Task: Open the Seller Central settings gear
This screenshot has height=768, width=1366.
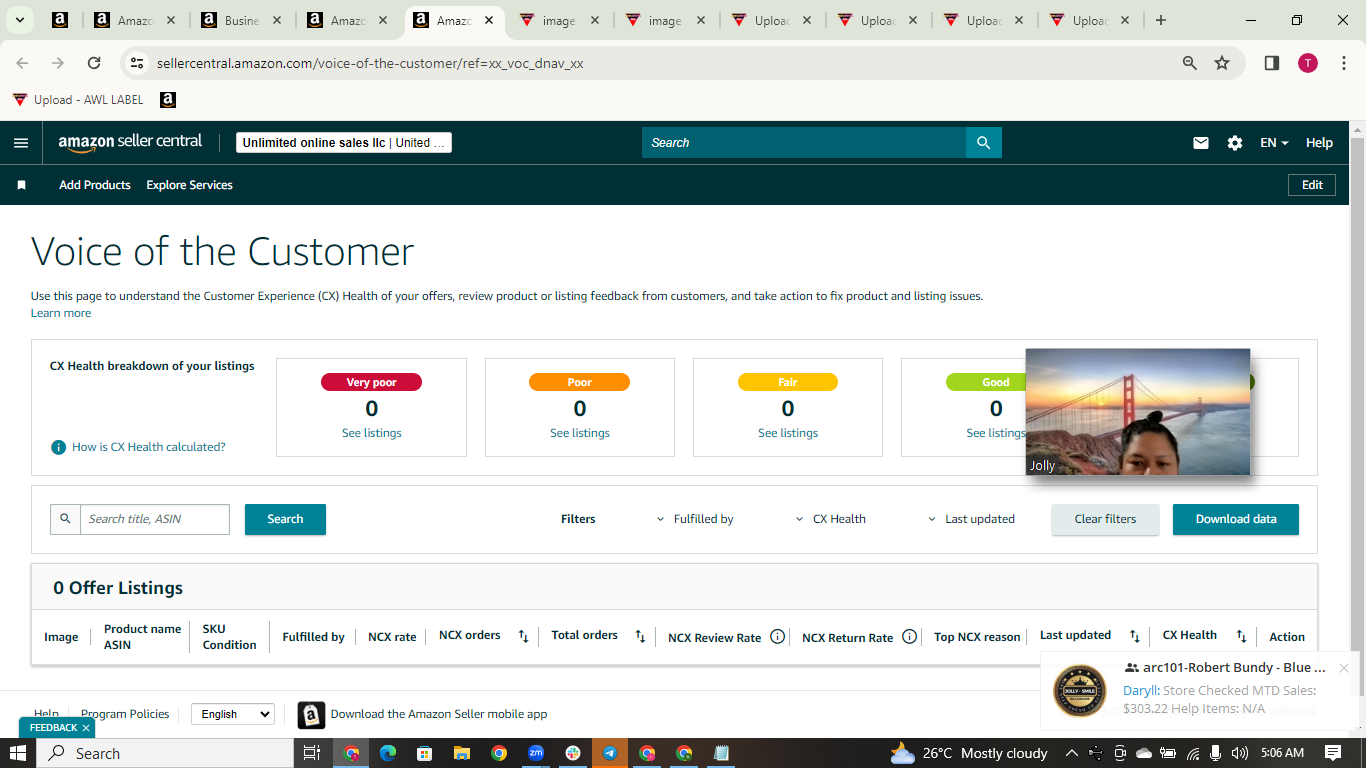Action: tap(1235, 143)
